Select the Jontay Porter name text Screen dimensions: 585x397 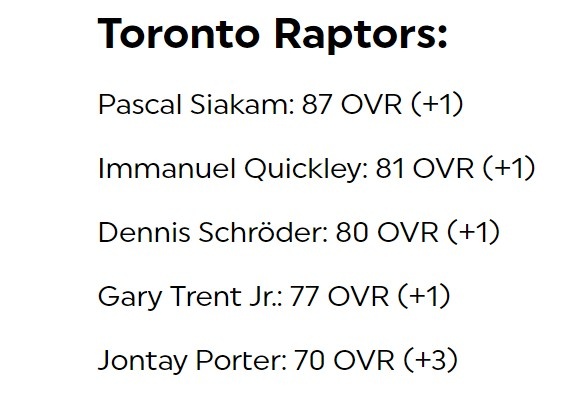point(193,360)
